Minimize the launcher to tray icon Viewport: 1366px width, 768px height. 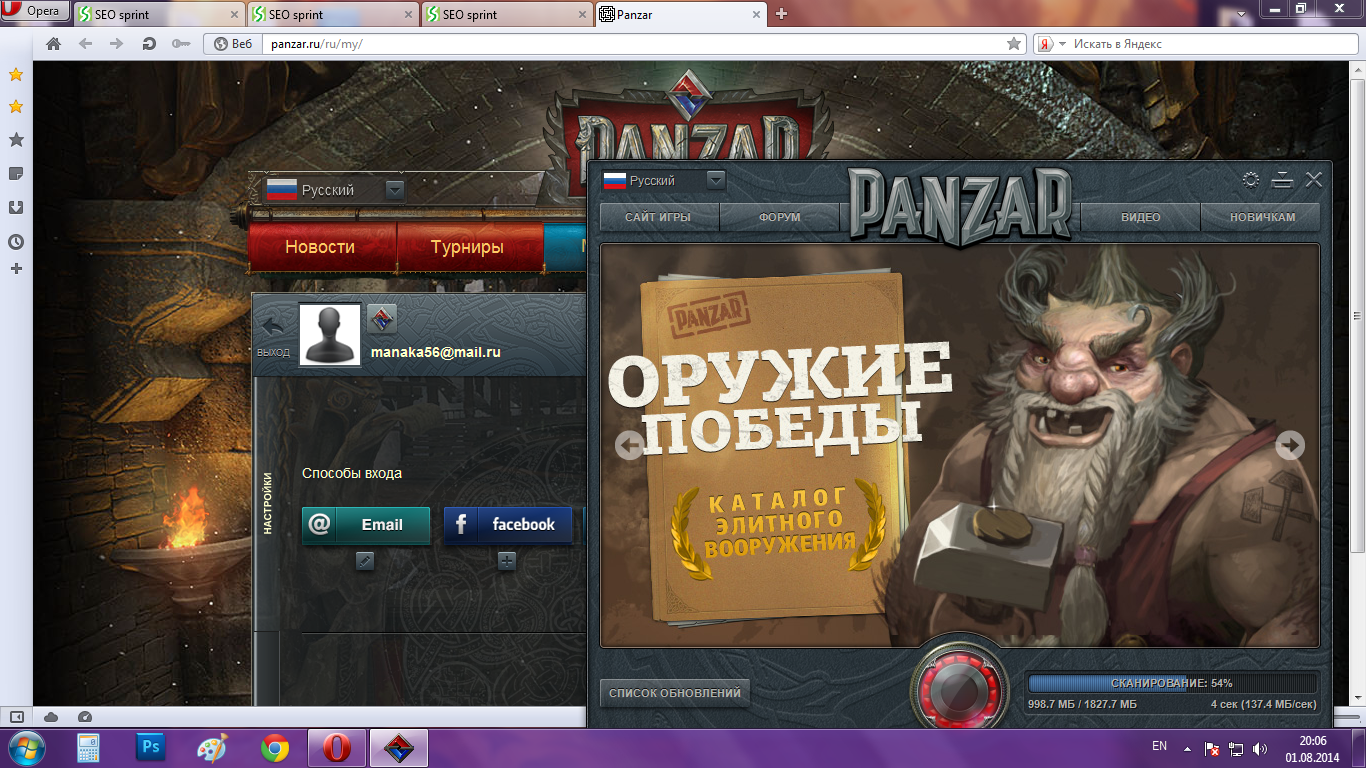click(1282, 180)
